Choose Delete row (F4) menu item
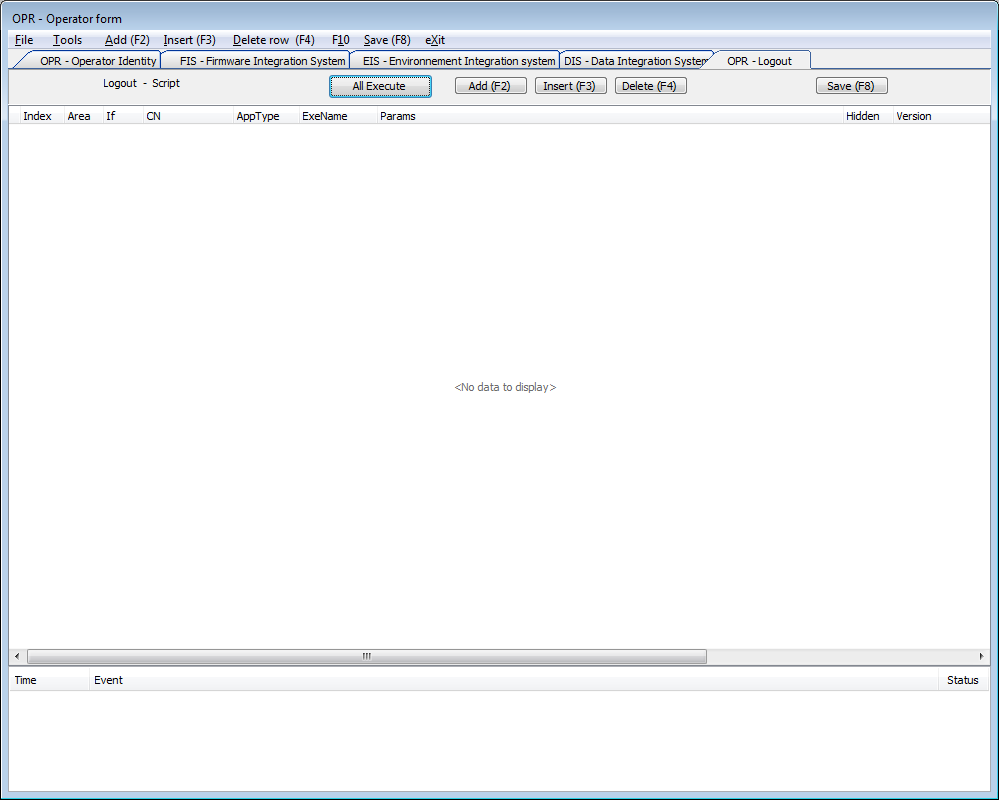999x800 pixels. (273, 40)
